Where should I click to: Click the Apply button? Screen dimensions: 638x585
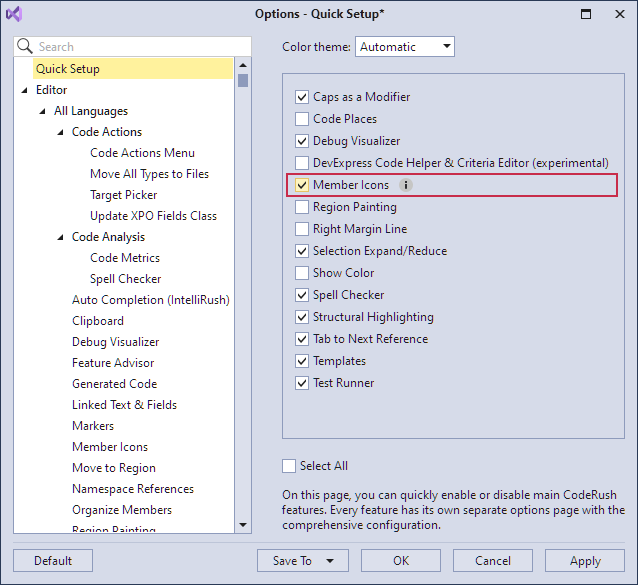coord(585,561)
